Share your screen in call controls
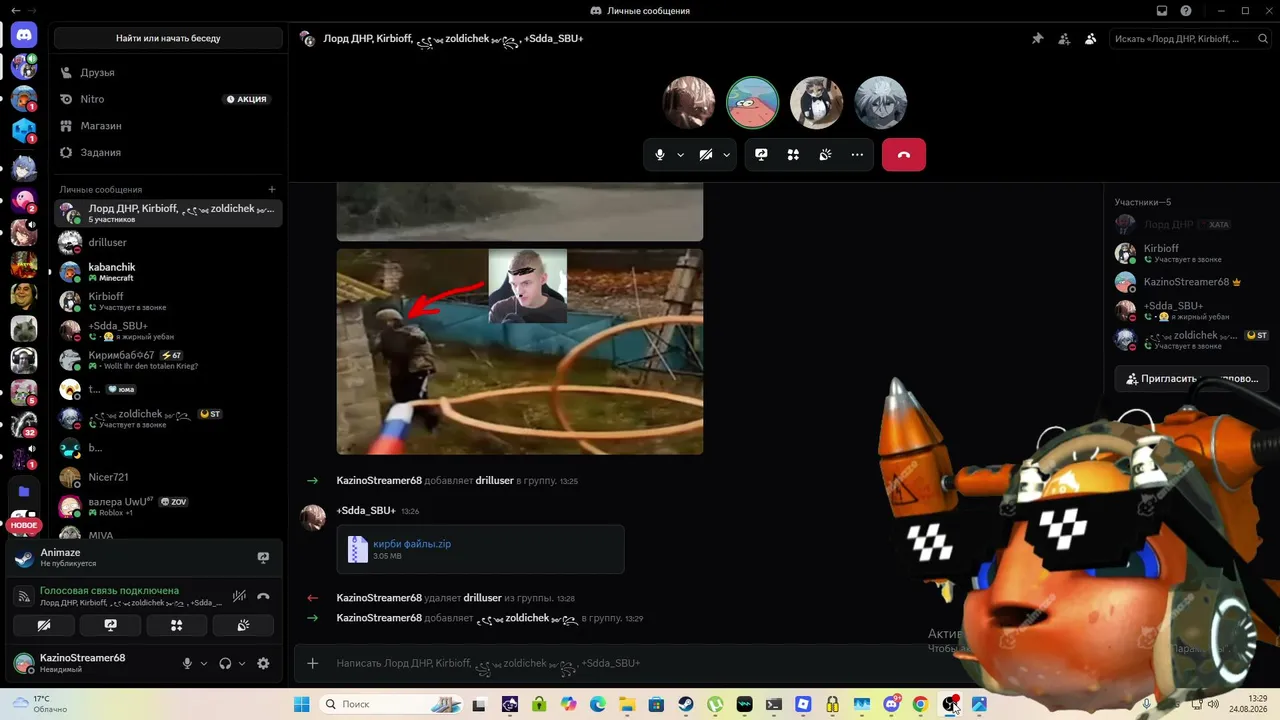This screenshot has width=1280, height=720. [x=761, y=155]
